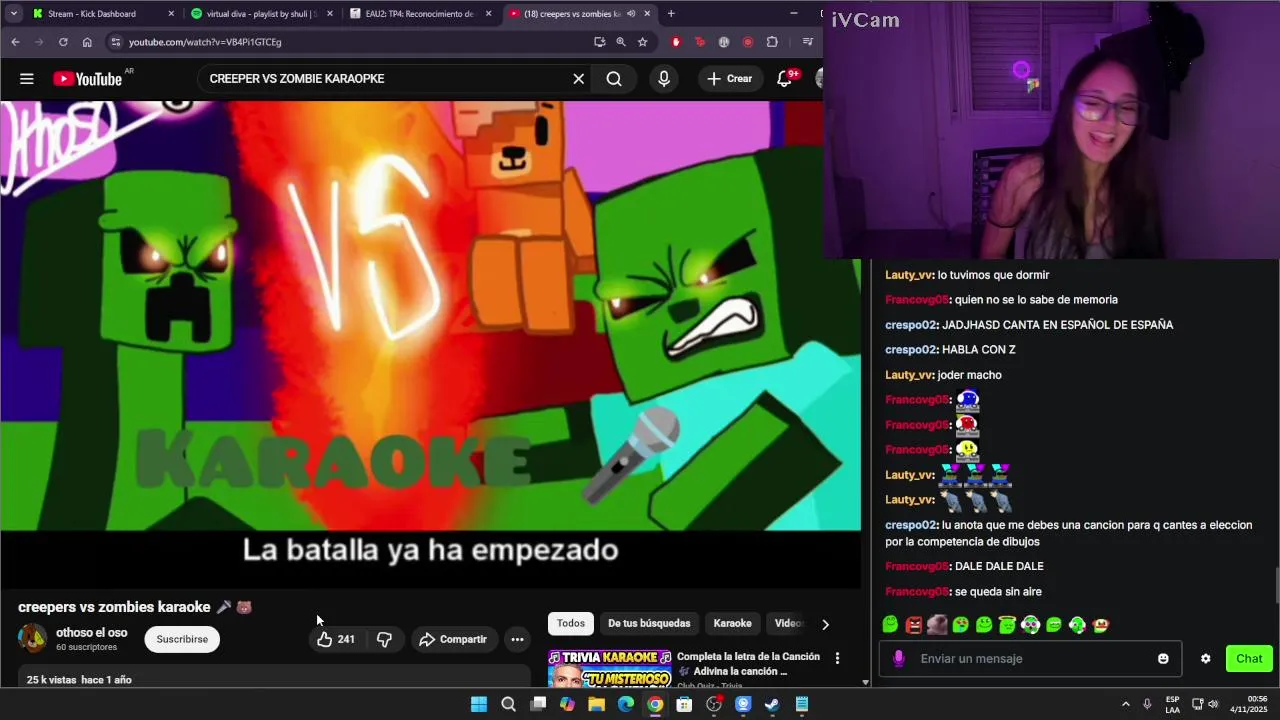Reload the YouTube page
The image size is (1280, 720).
[x=63, y=42]
